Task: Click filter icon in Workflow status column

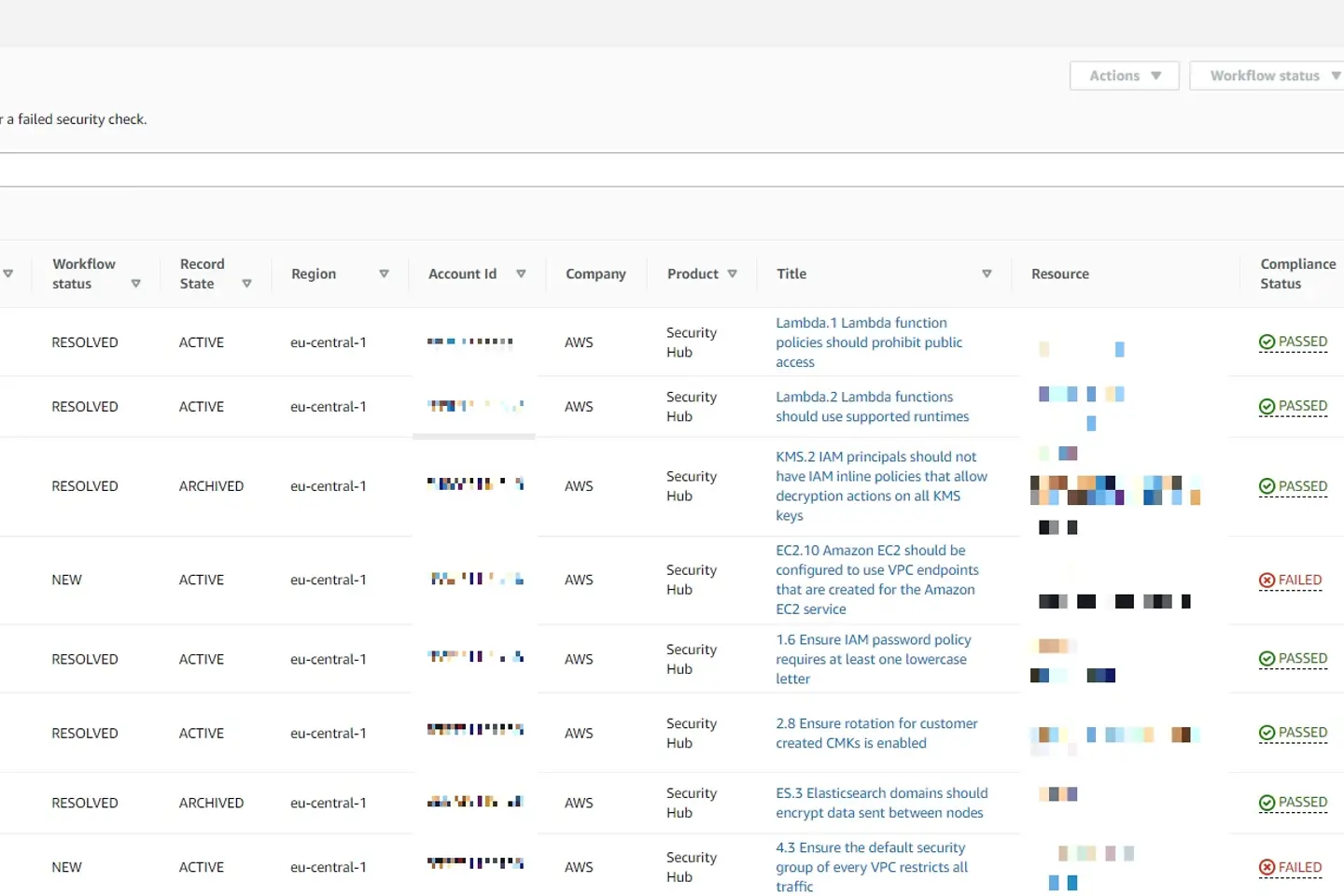Action: click(x=136, y=284)
